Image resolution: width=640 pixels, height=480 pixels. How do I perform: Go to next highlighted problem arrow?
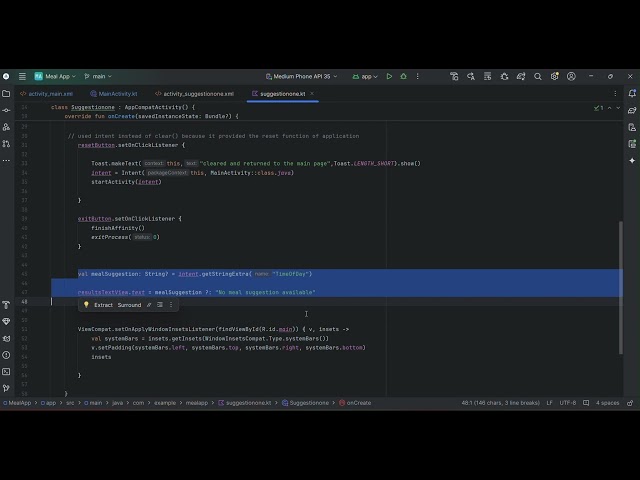pos(618,108)
